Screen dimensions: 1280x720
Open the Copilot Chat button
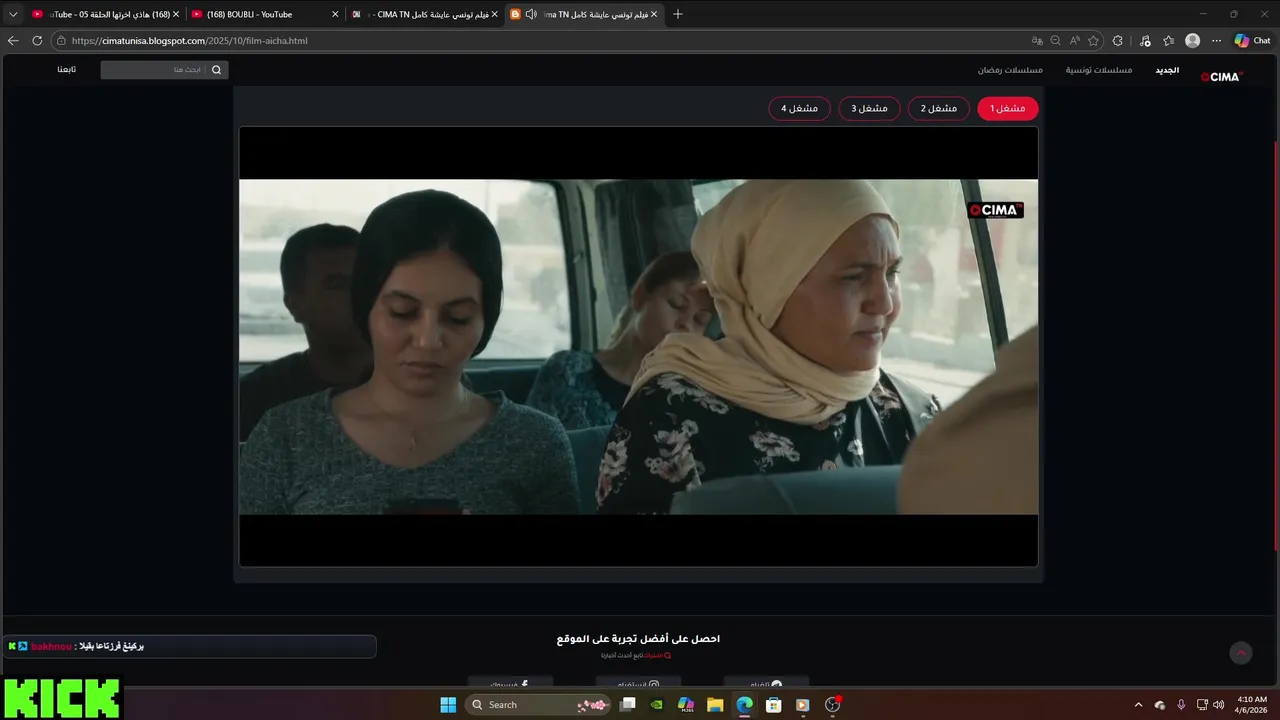point(1252,41)
